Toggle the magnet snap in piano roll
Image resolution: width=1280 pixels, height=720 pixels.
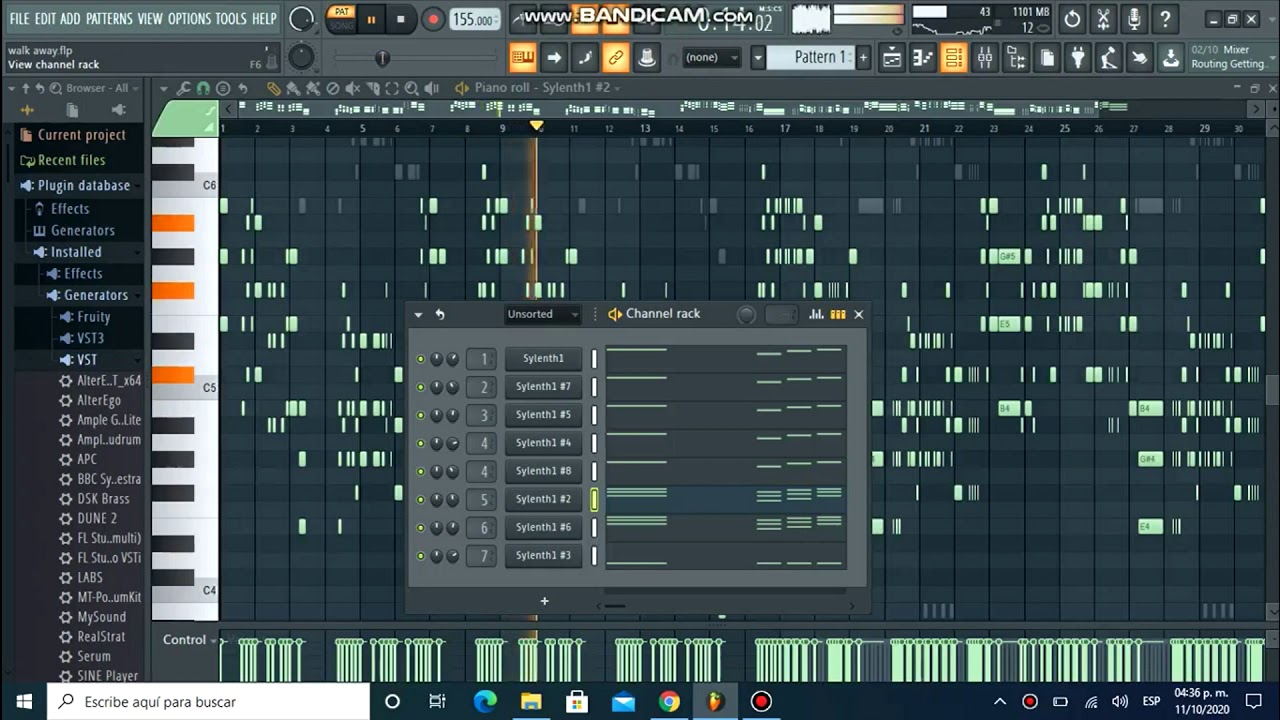[203, 88]
